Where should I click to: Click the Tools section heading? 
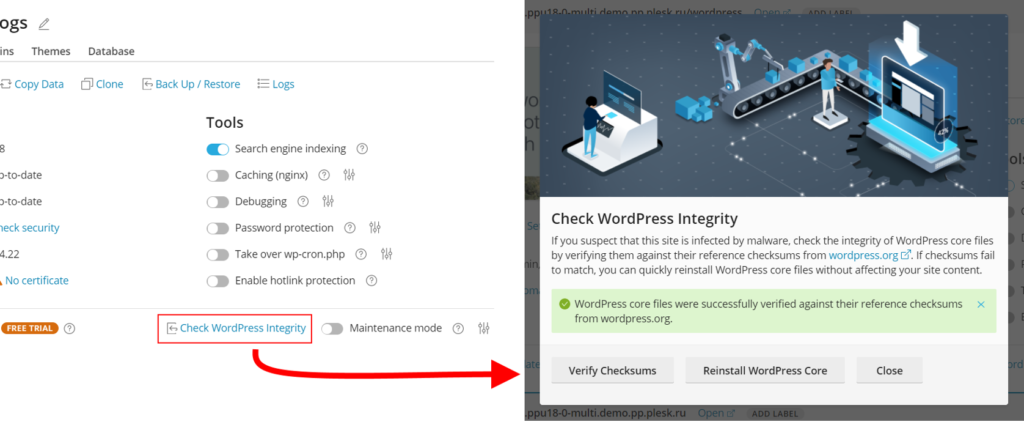(x=225, y=122)
